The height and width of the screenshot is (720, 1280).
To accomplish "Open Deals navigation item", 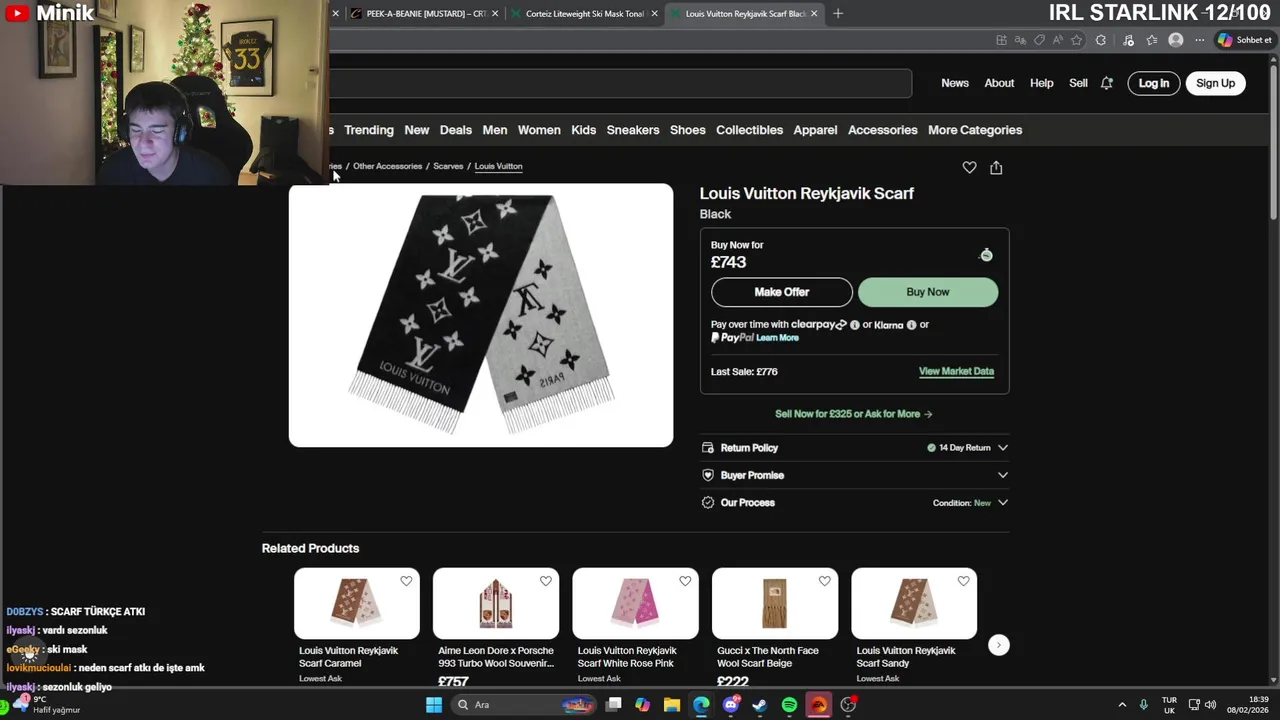I will [x=455, y=130].
